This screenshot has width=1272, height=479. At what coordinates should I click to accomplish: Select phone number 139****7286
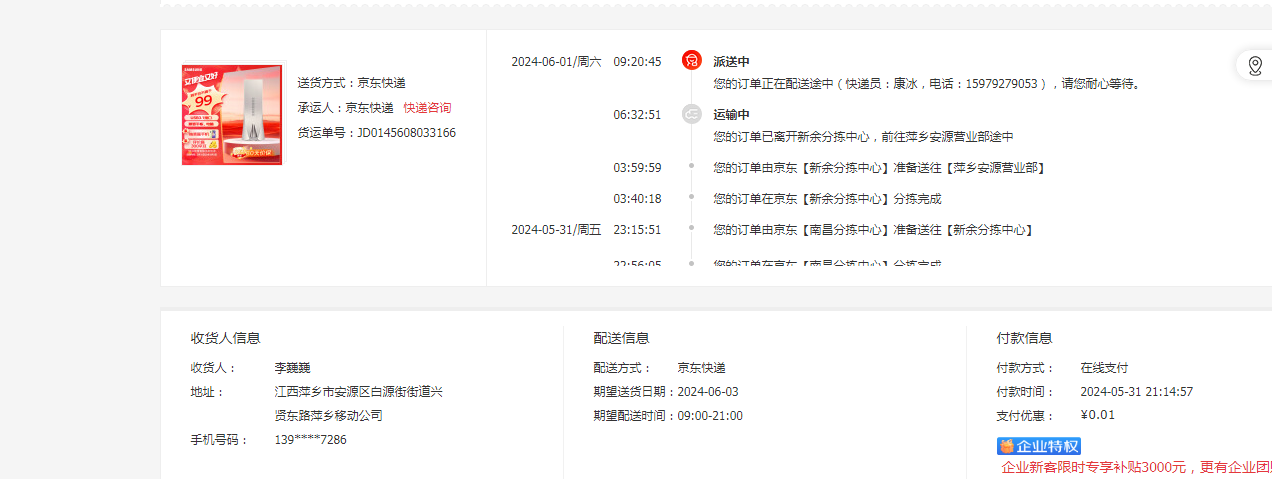coord(311,440)
